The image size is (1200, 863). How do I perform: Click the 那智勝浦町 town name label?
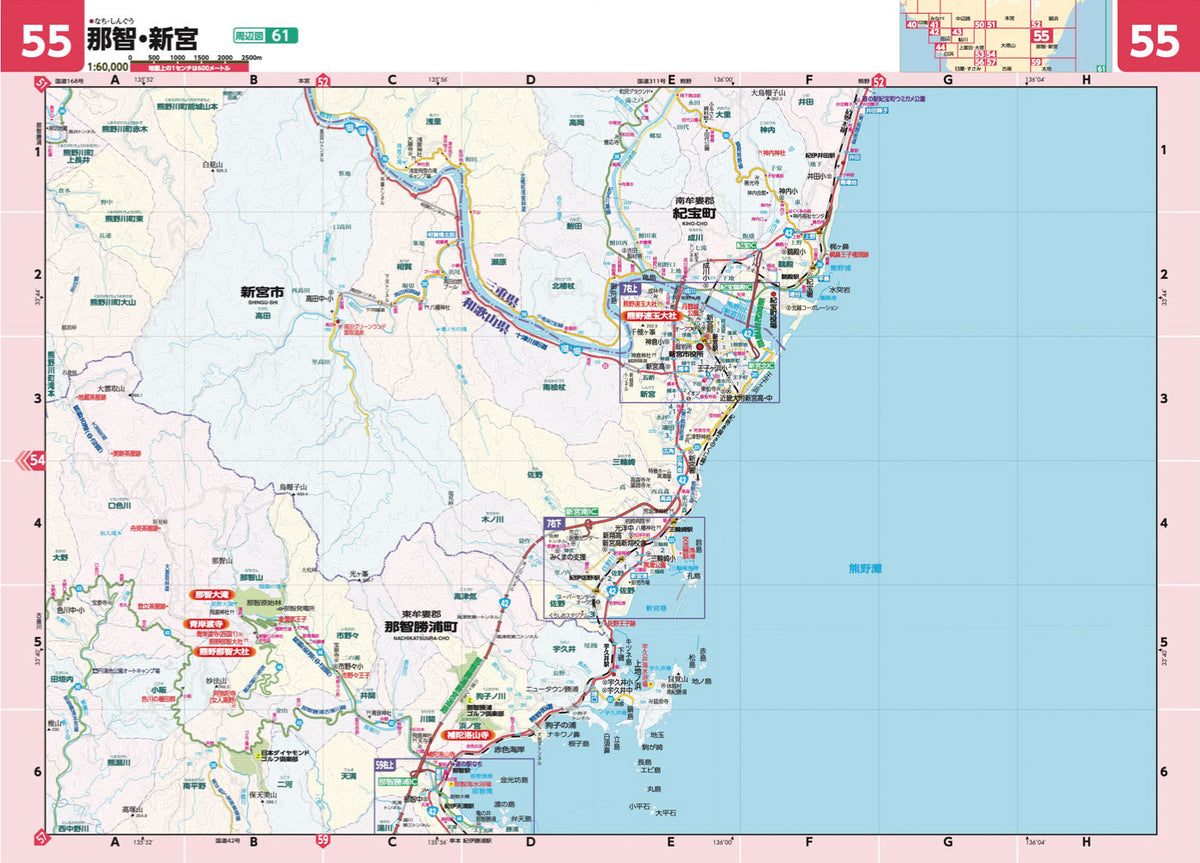420,627
